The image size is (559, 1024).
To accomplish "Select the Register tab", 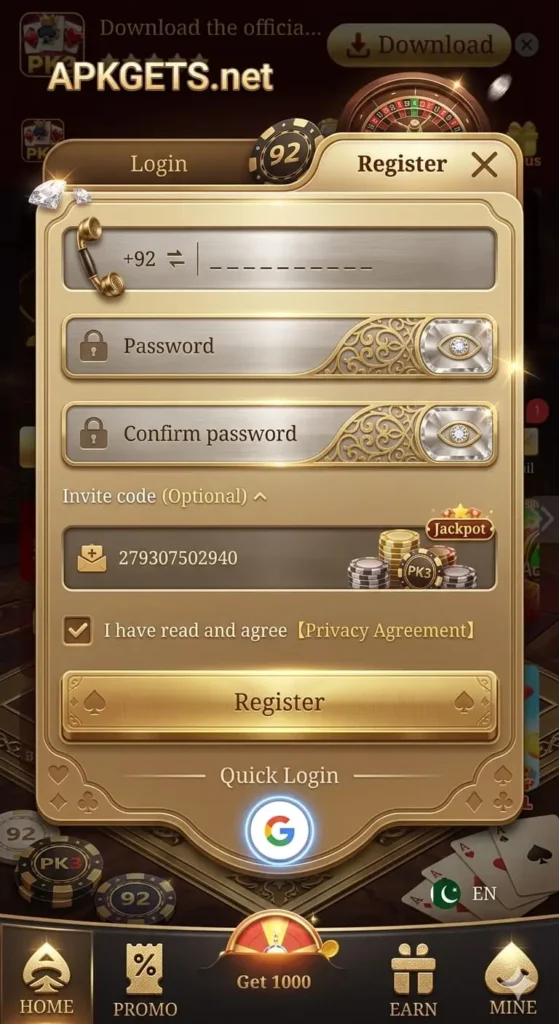I will 402,164.
